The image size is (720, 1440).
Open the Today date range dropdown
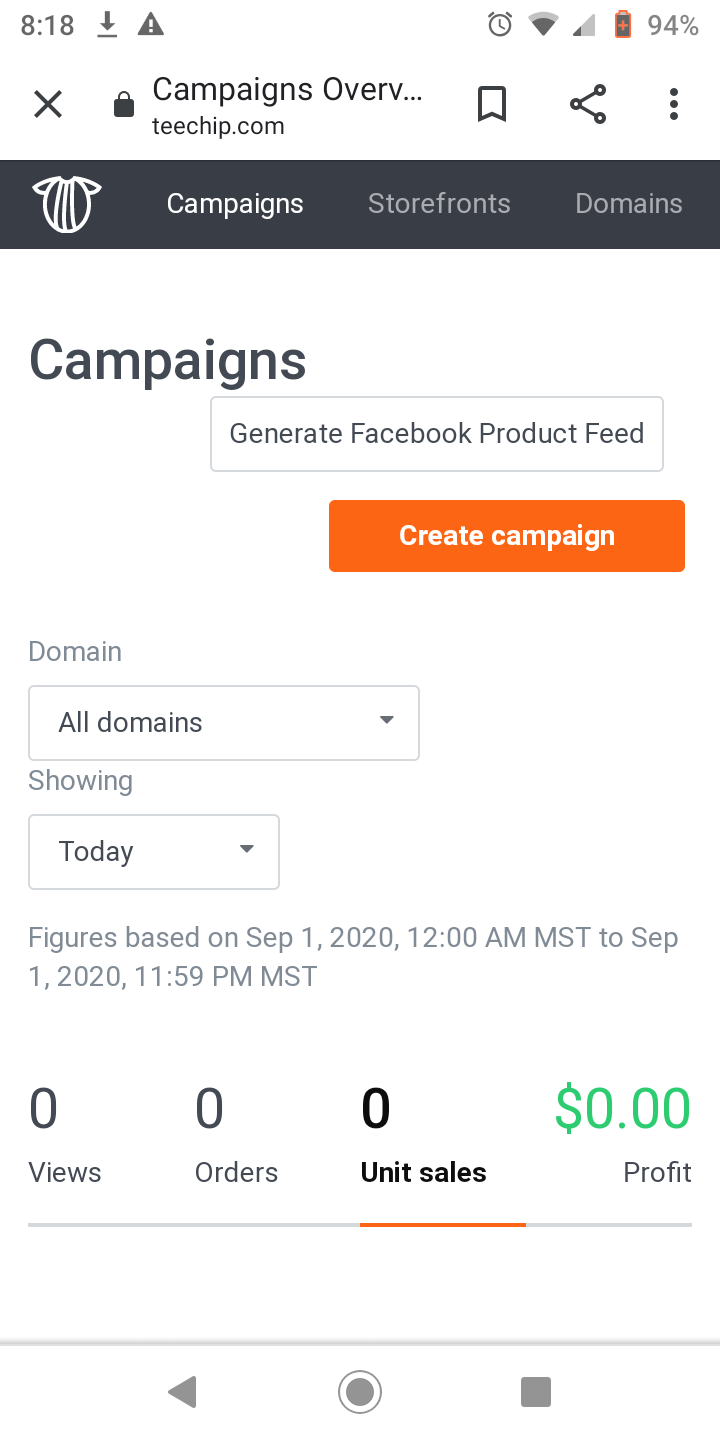point(154,852)
